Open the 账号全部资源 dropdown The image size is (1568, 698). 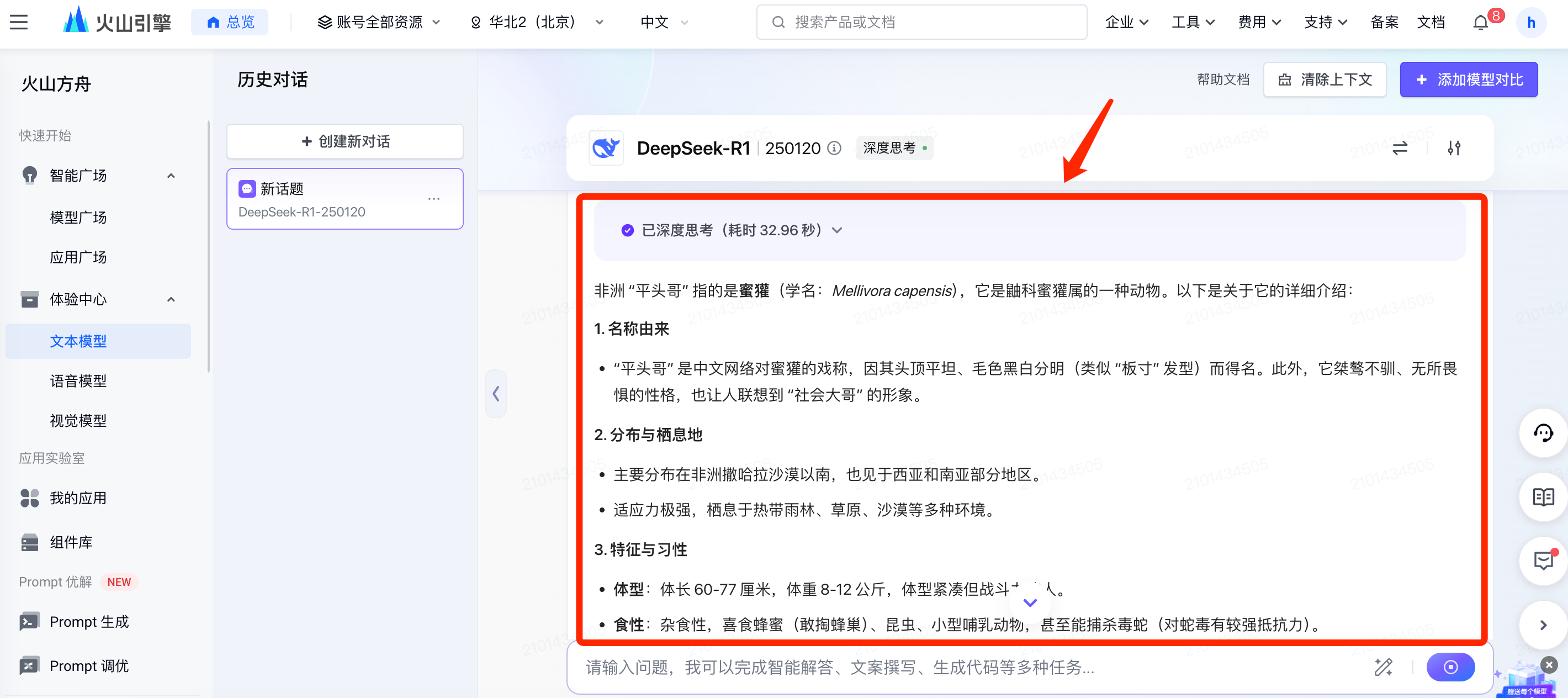click(x=379, y=23)
